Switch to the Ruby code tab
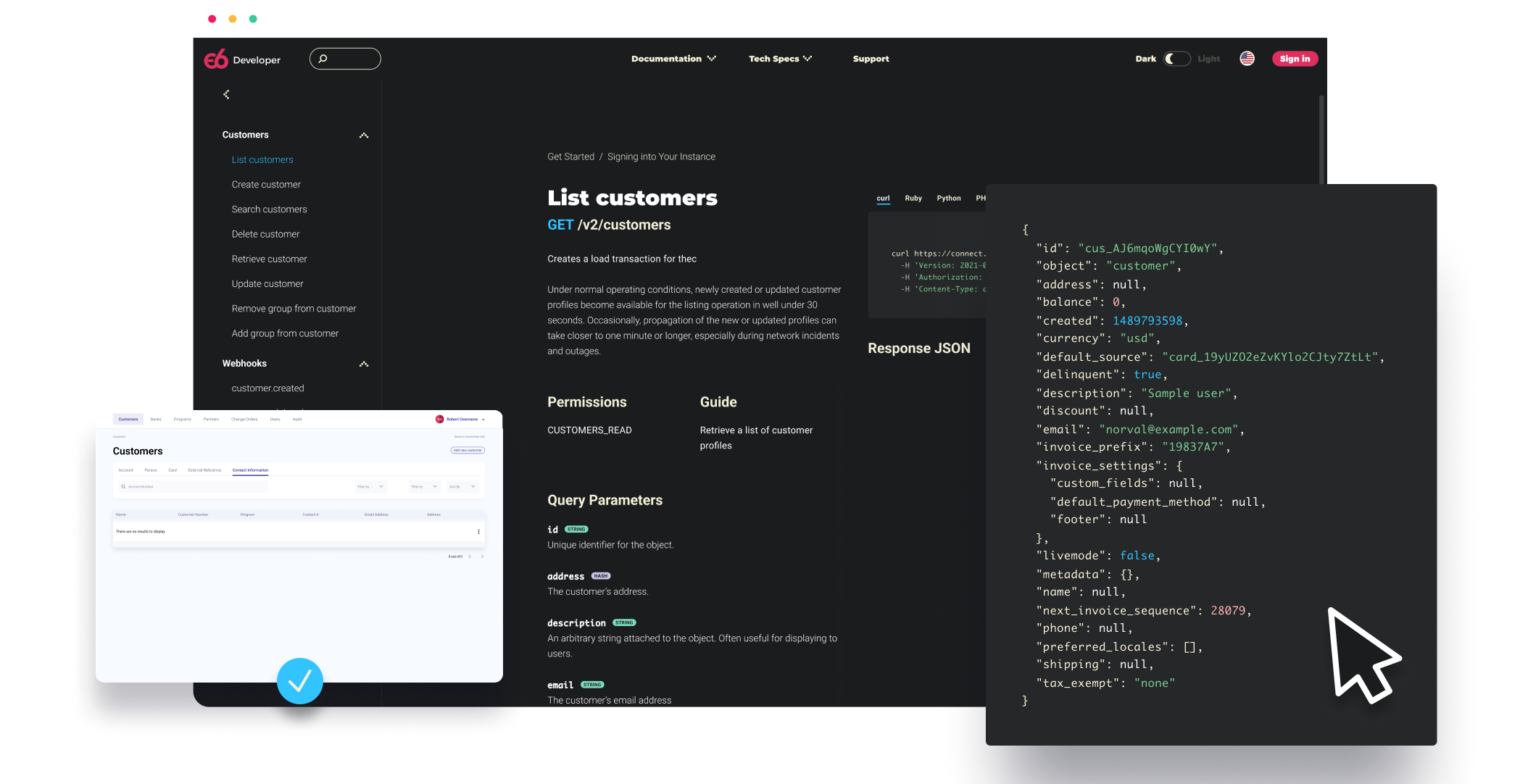The width and height of the screenshot is (1528, 784). 913,198
